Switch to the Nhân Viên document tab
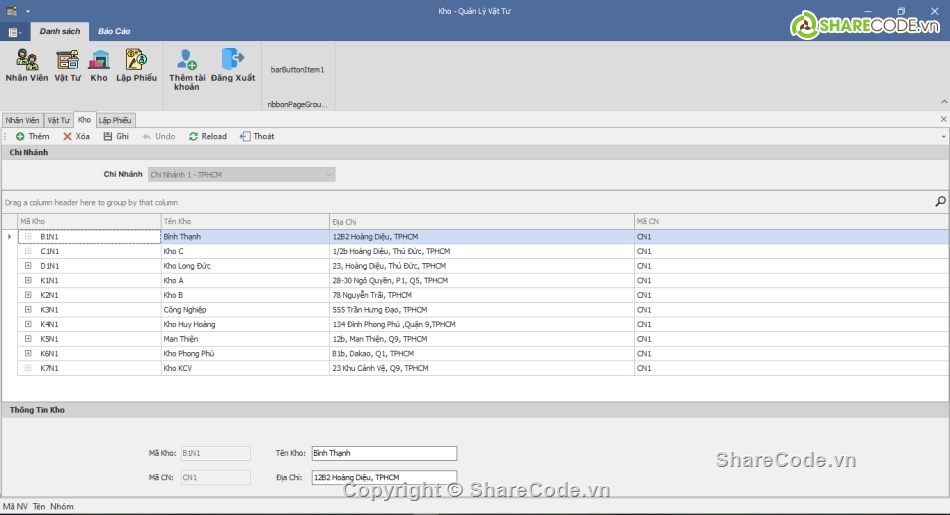Image resolution: width=950 pixels, height=515 pixels. point(22,120)
